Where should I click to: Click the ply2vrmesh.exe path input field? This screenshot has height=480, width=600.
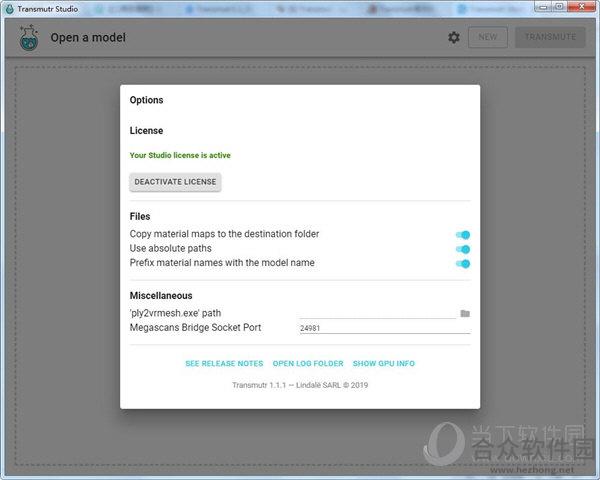click(x=378, y=313)
